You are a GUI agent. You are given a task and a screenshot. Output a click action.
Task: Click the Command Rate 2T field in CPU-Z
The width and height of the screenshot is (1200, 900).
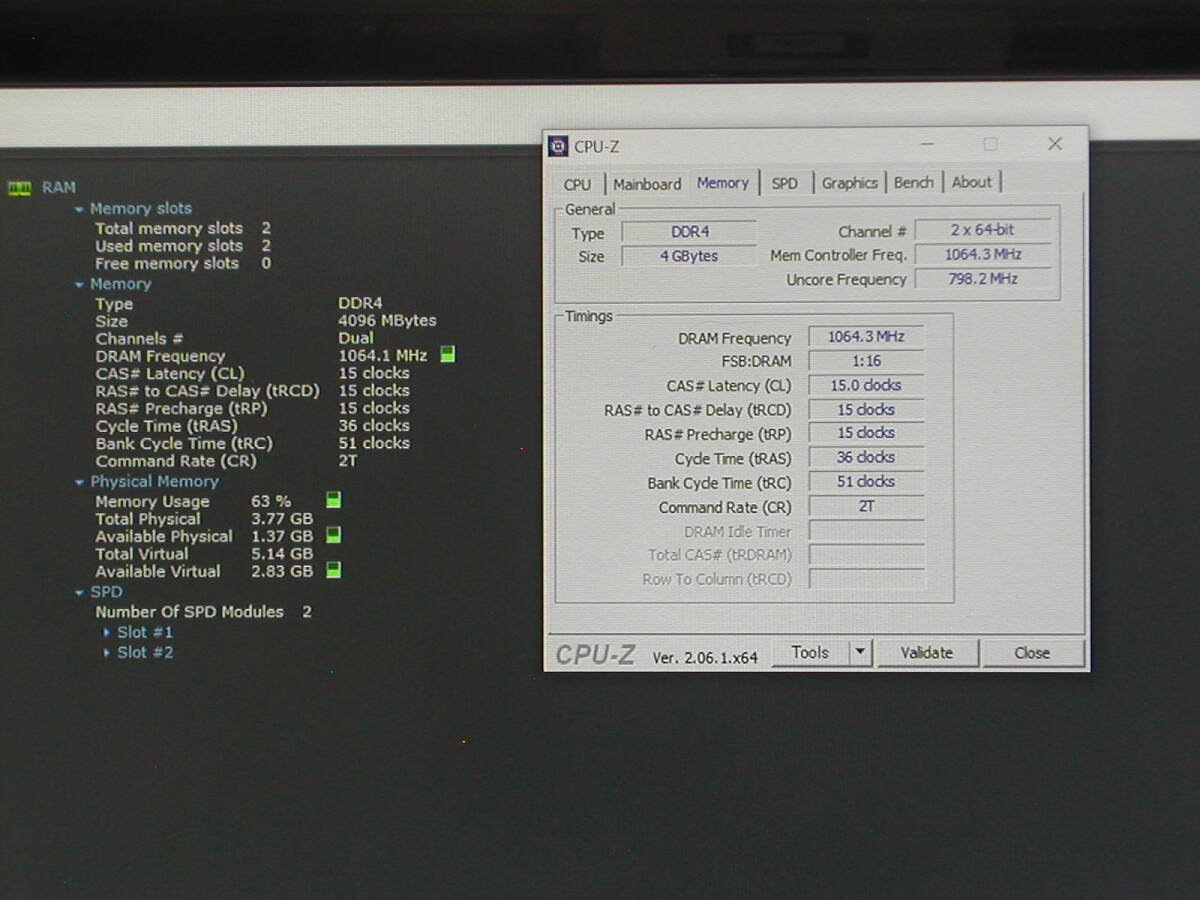[x=866, y=506]
